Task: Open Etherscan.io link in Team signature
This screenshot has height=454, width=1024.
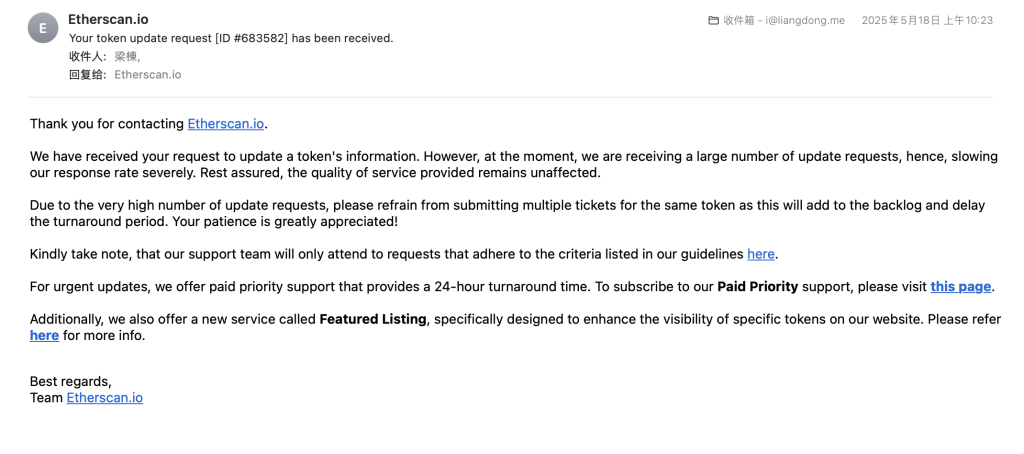Action: (x=104, y=397)
